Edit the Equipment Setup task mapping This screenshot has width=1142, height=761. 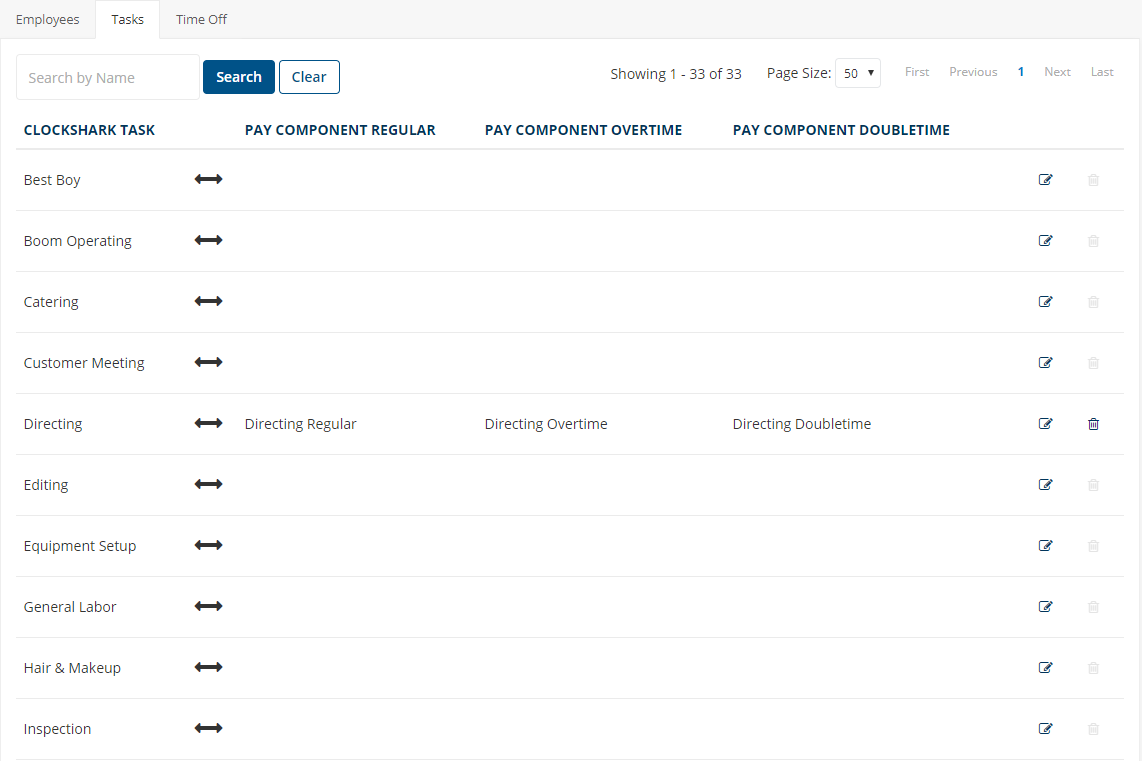click(1045, 545)
